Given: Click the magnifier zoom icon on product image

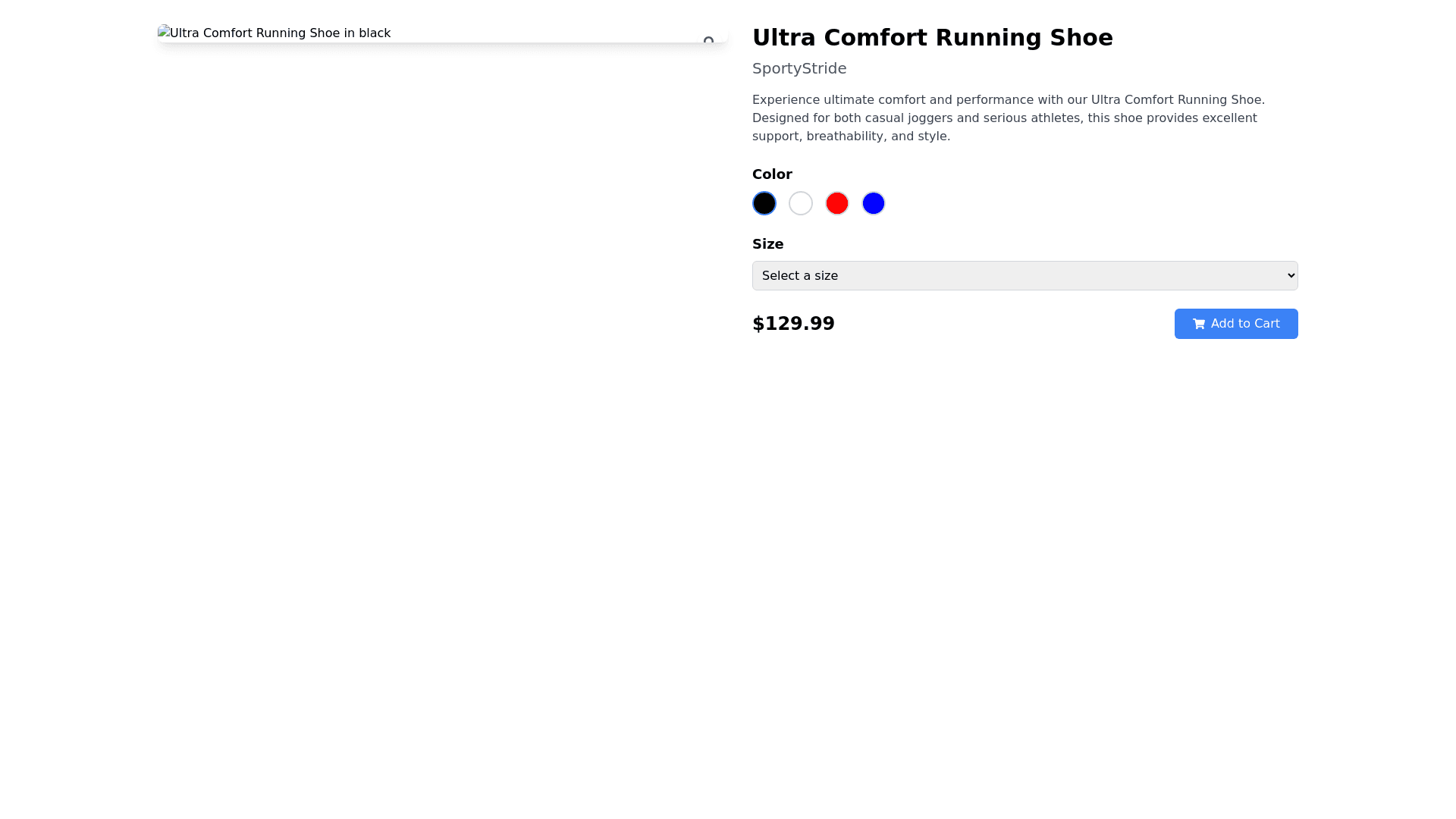Looking at the screenshot, I should [708, 40].
